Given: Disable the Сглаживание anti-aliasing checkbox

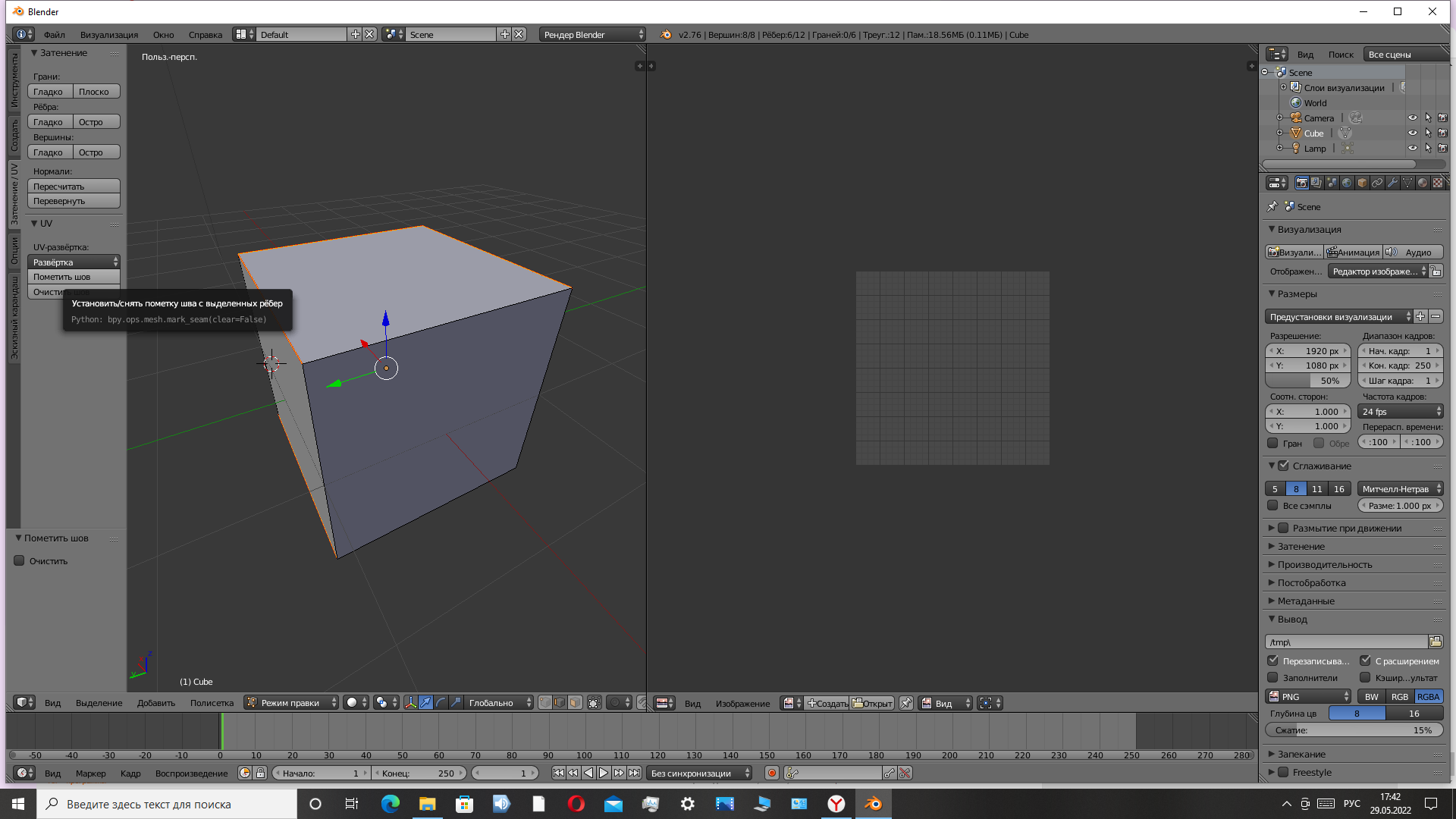Looking at the screenshot, I should click(1283, 466).
